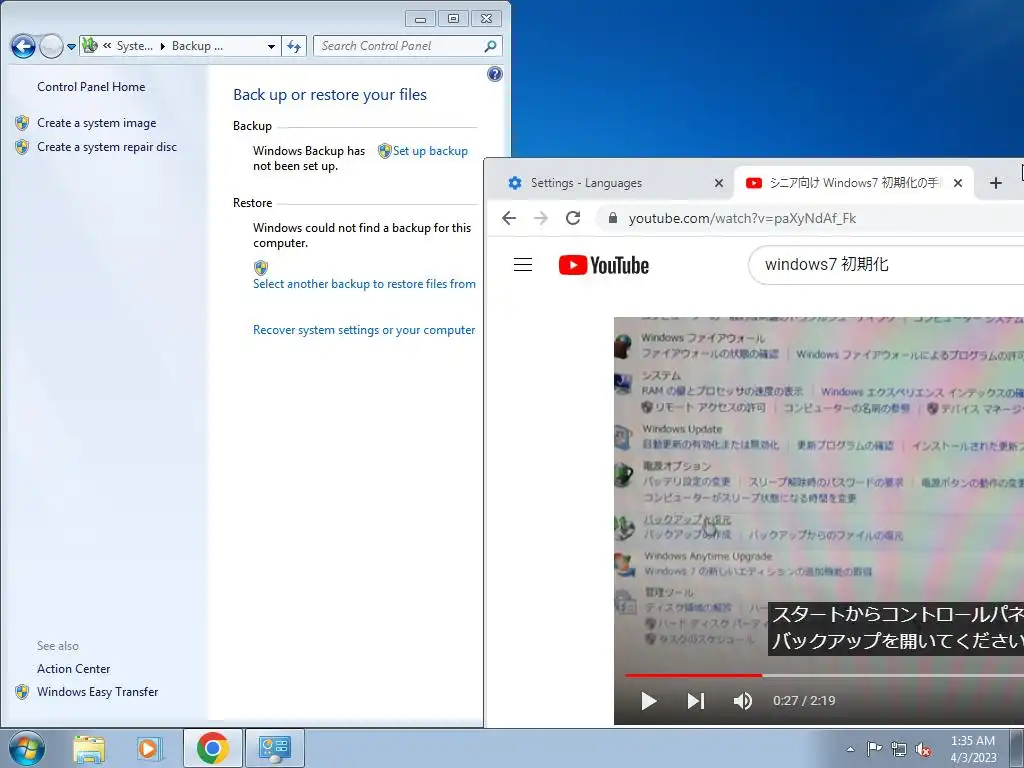Click the YouTube search box
1024x768 pixels.
pyautogui.click(x=887, y=264)
